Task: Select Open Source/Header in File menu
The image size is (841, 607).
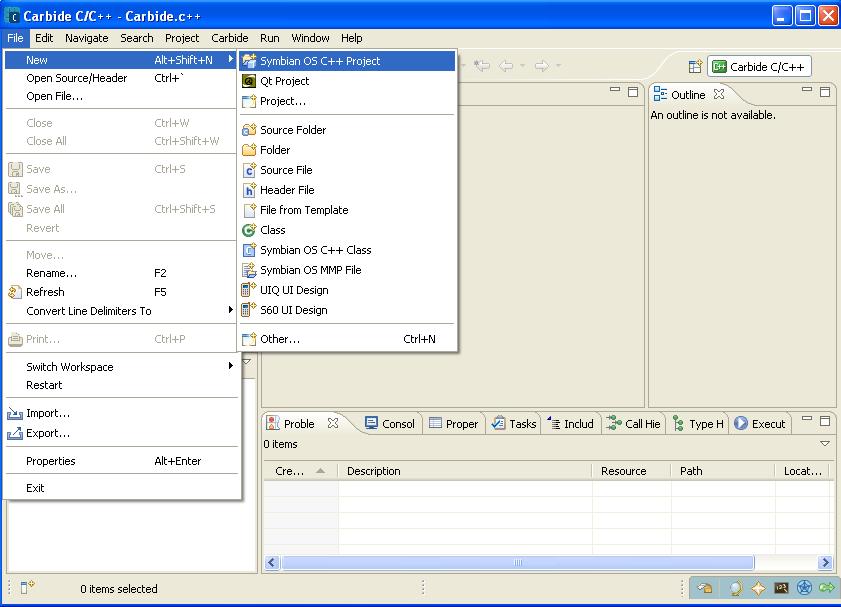Action: point(121,78)
